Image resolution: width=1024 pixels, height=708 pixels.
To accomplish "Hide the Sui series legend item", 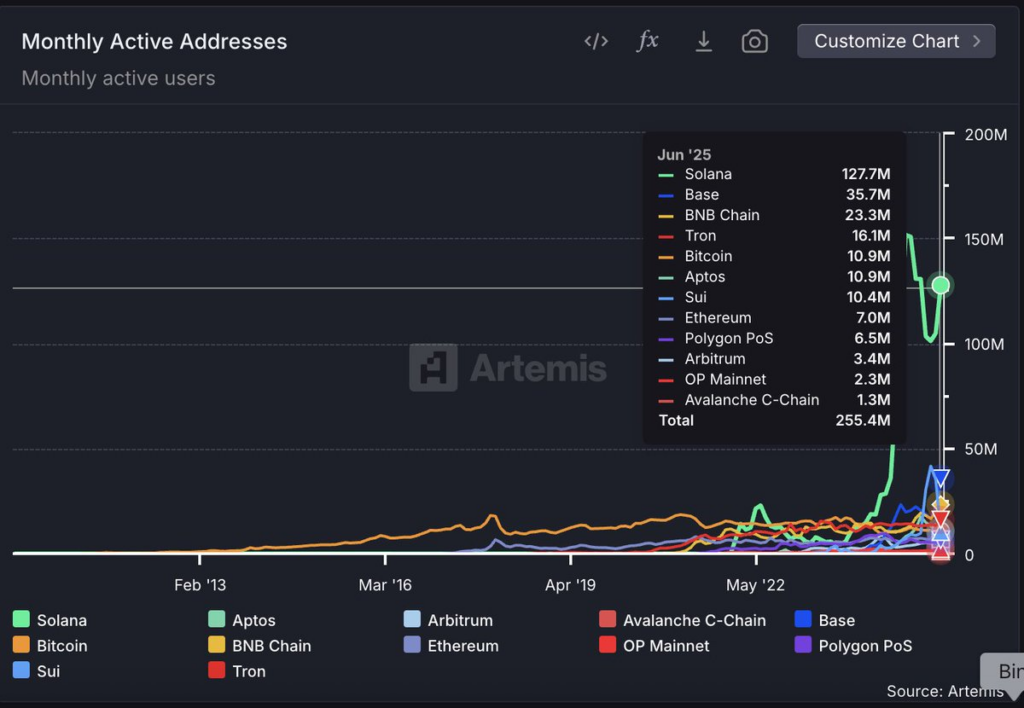I will click(x=37, y=671).
